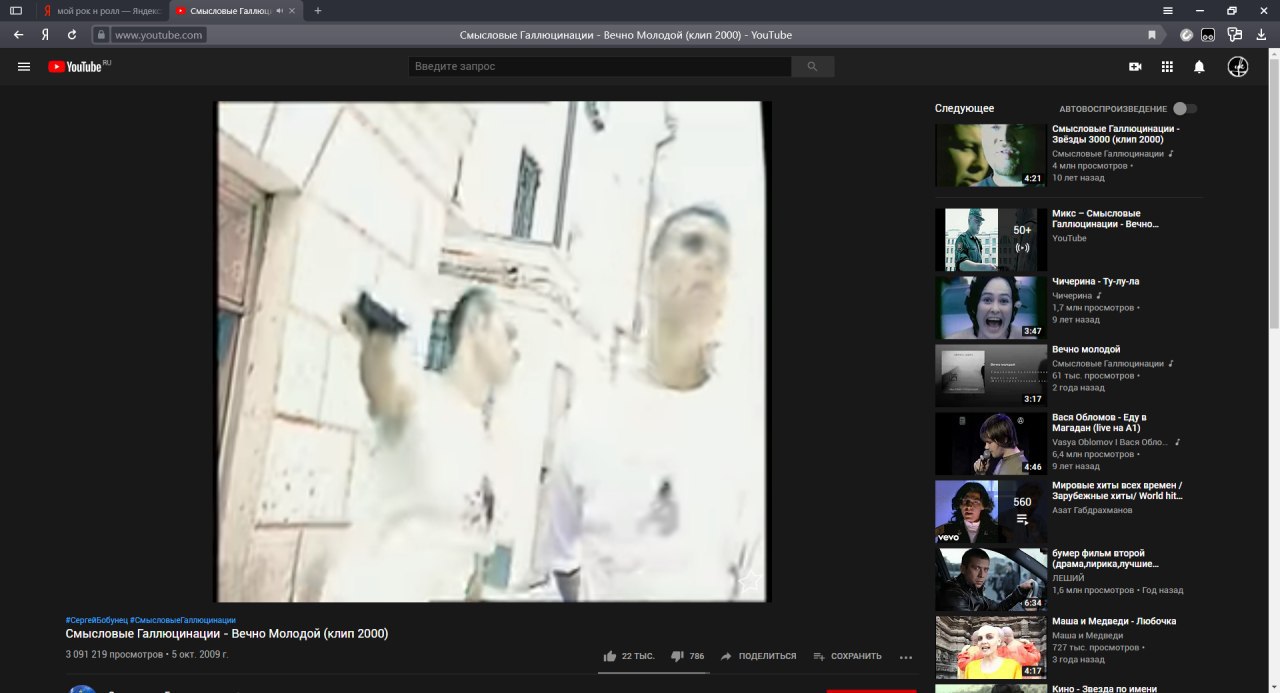Click title 'Маша и Медведи - Любочка'
Image resolution: width=1280 pixels, height=693 pixels.
[x=1114, y=621]
